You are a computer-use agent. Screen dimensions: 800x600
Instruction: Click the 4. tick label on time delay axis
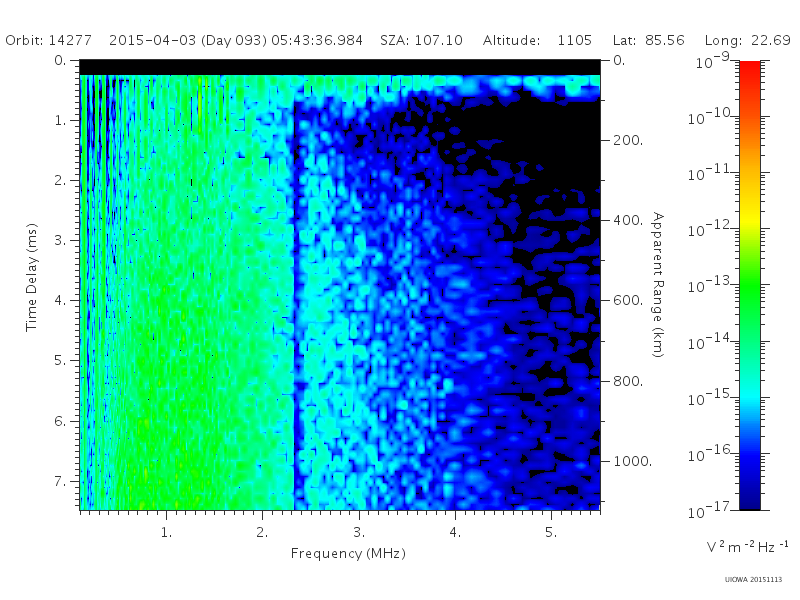click(60, 300)
